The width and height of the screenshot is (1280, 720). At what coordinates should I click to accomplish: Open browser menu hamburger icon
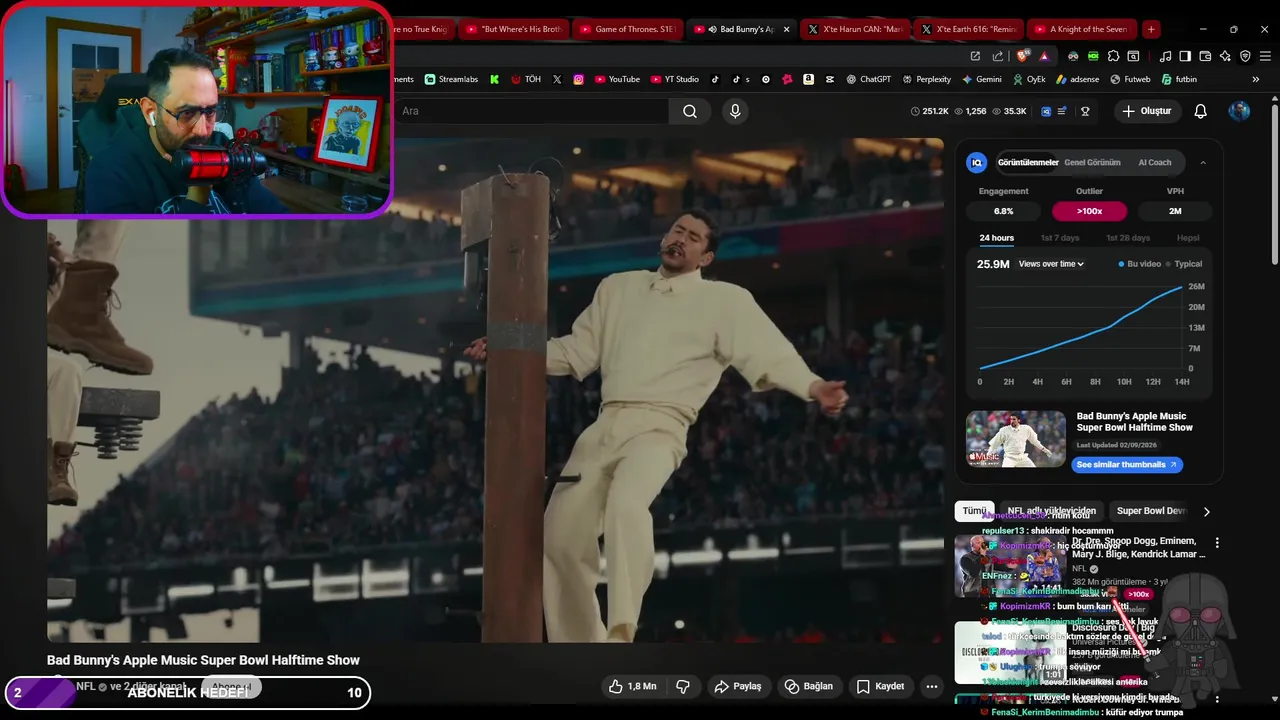(x=1265, y=56)
